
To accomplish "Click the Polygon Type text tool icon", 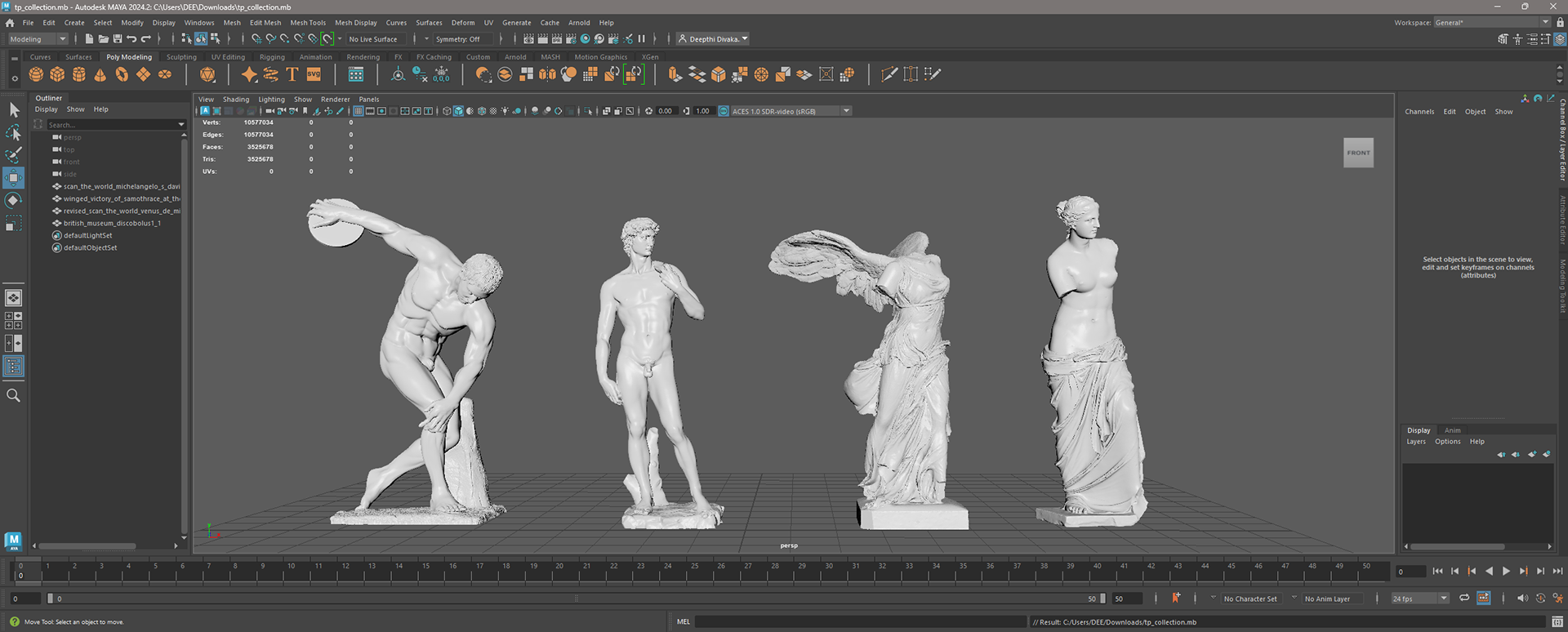I will (x=292, y=74).
